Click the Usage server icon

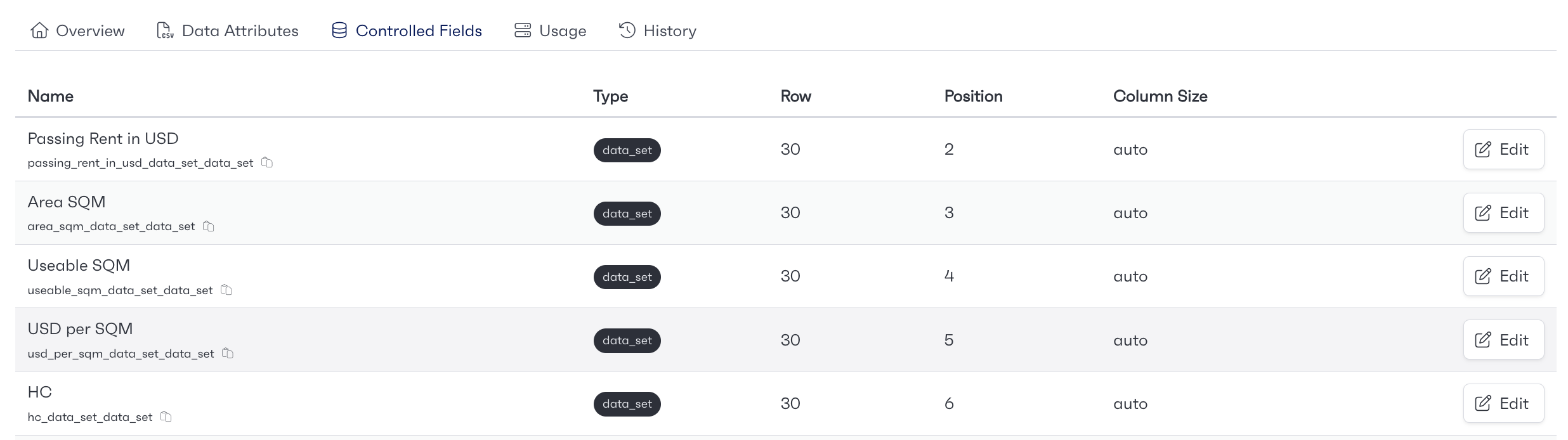coord(523,30)
